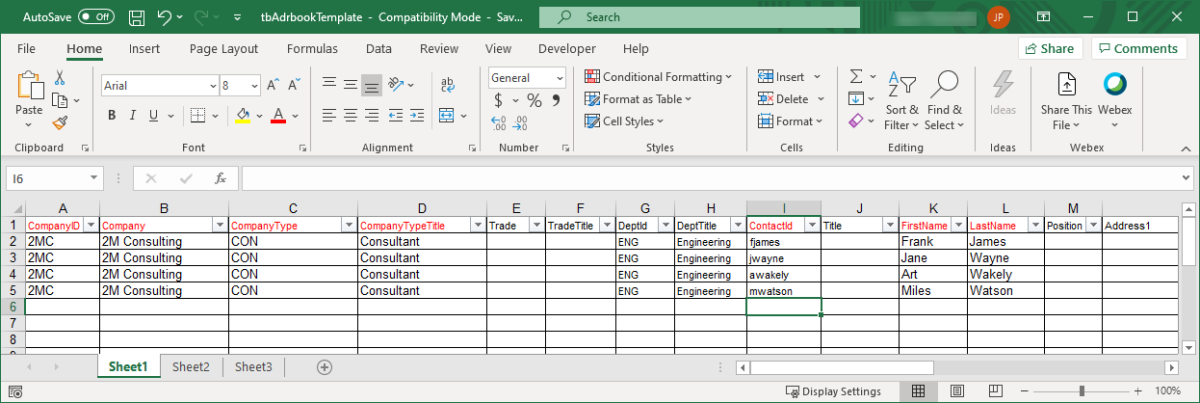Switch to Sheet2 worksheet tab
The width and height of the screenshot is (1200, 403).
(190, 367)
